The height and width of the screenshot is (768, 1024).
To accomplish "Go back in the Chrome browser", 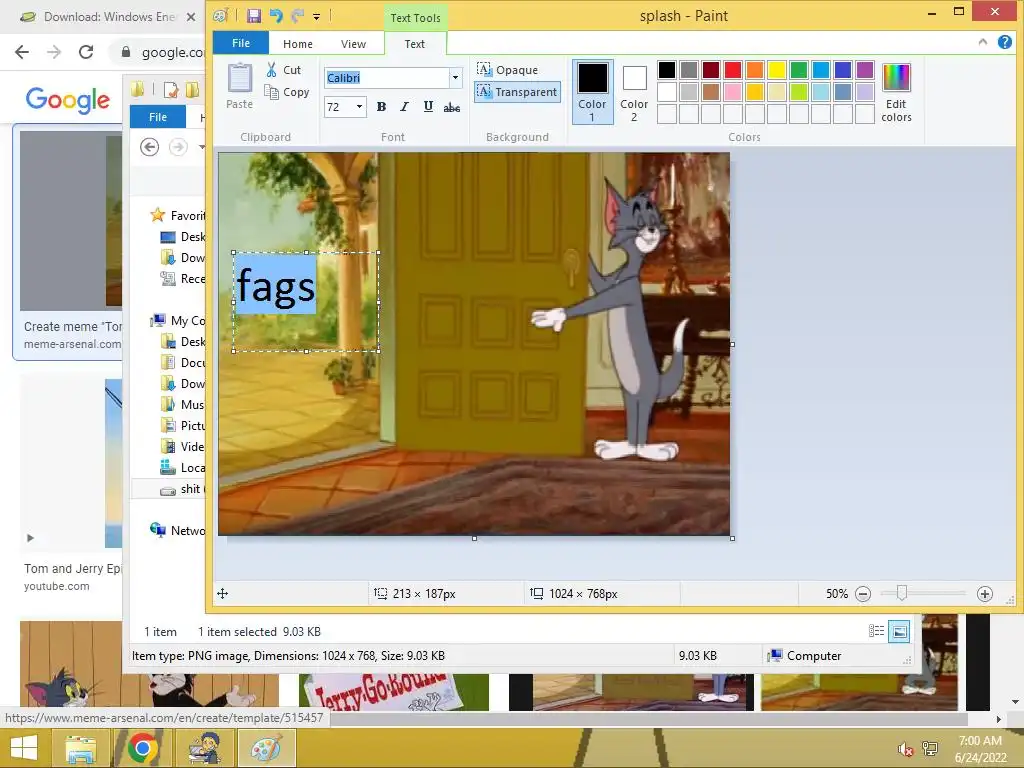I will (22, 52).
